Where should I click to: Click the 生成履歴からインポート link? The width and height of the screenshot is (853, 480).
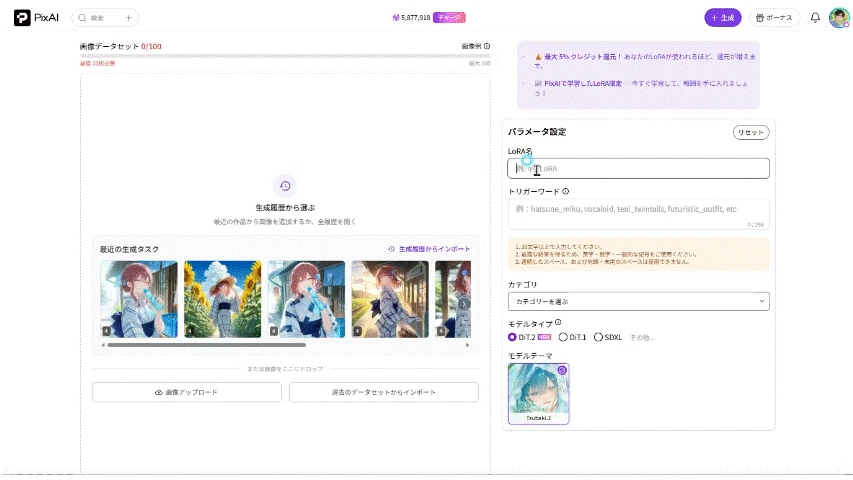pos(429,249)
